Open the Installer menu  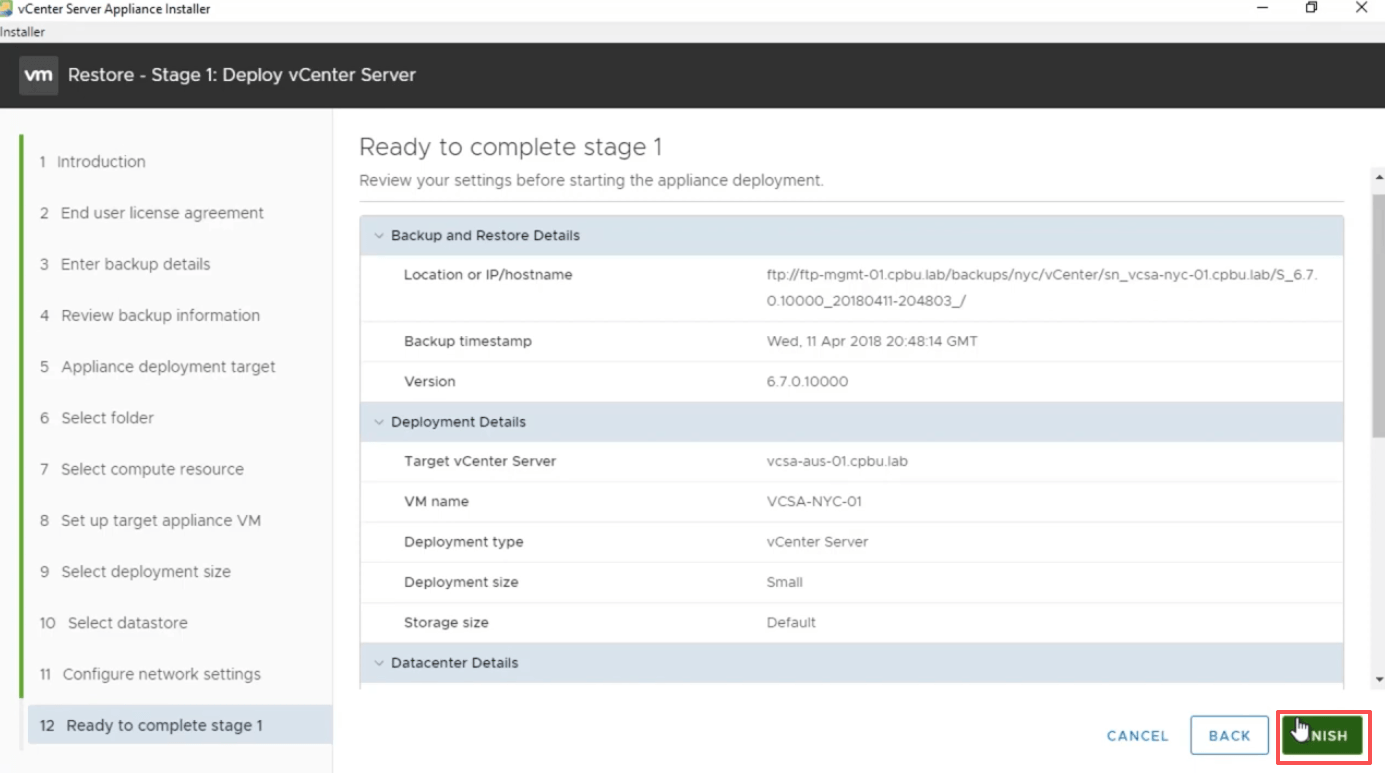23,32
